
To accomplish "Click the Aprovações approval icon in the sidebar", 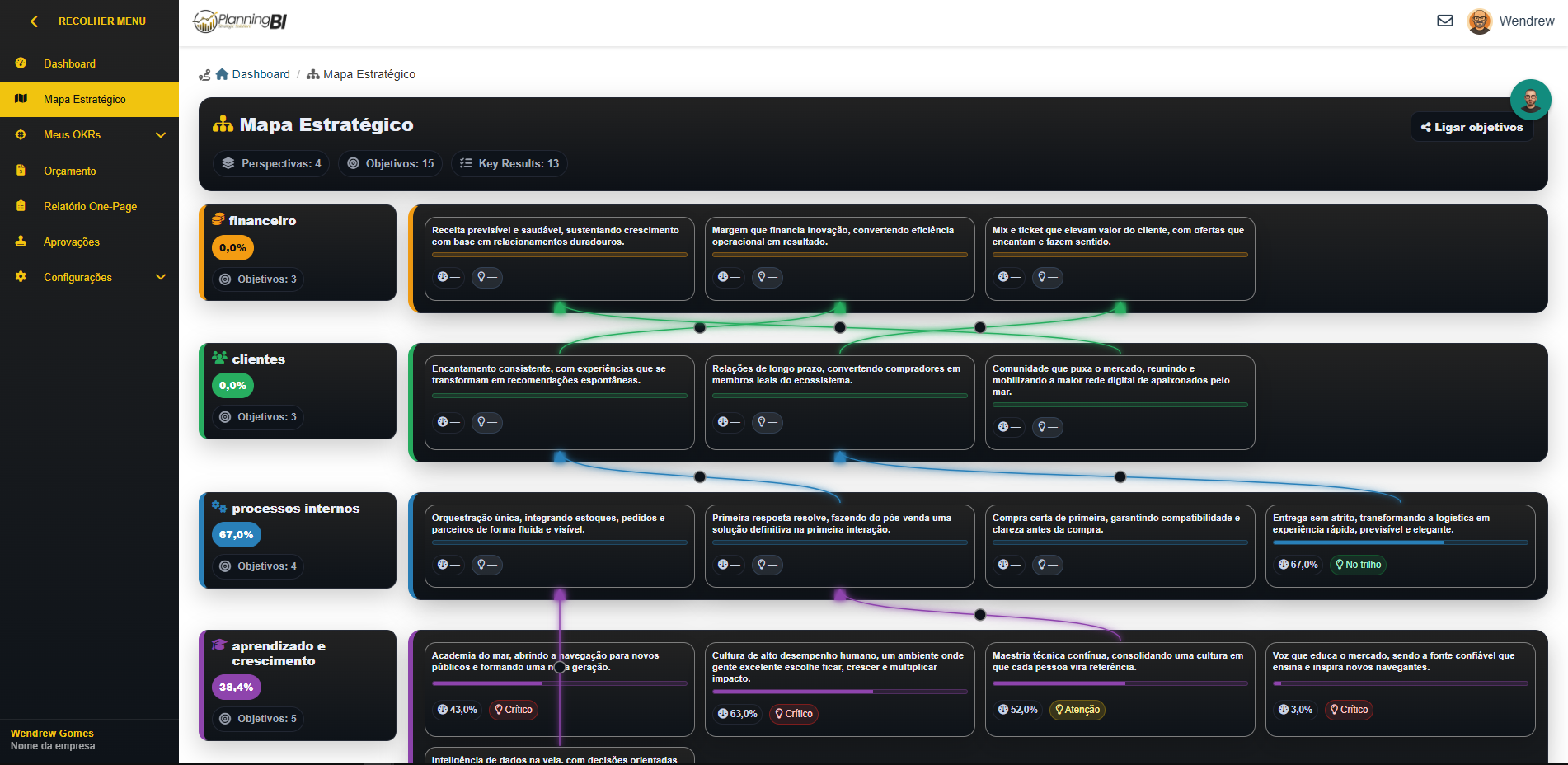I will click(20, 242).
